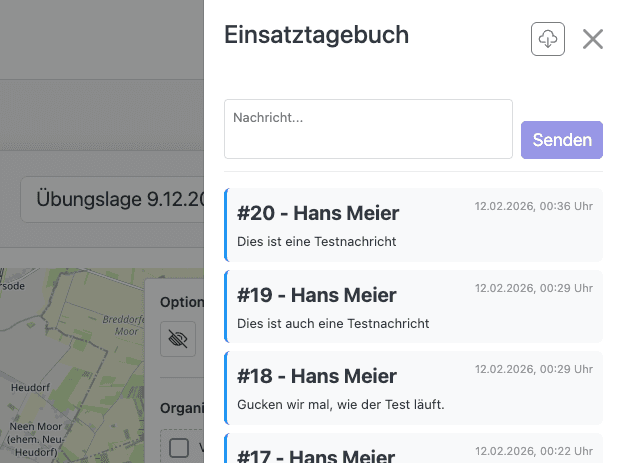
Task: Click the crossed-out eye visibility button
Action: click(179, 339)
